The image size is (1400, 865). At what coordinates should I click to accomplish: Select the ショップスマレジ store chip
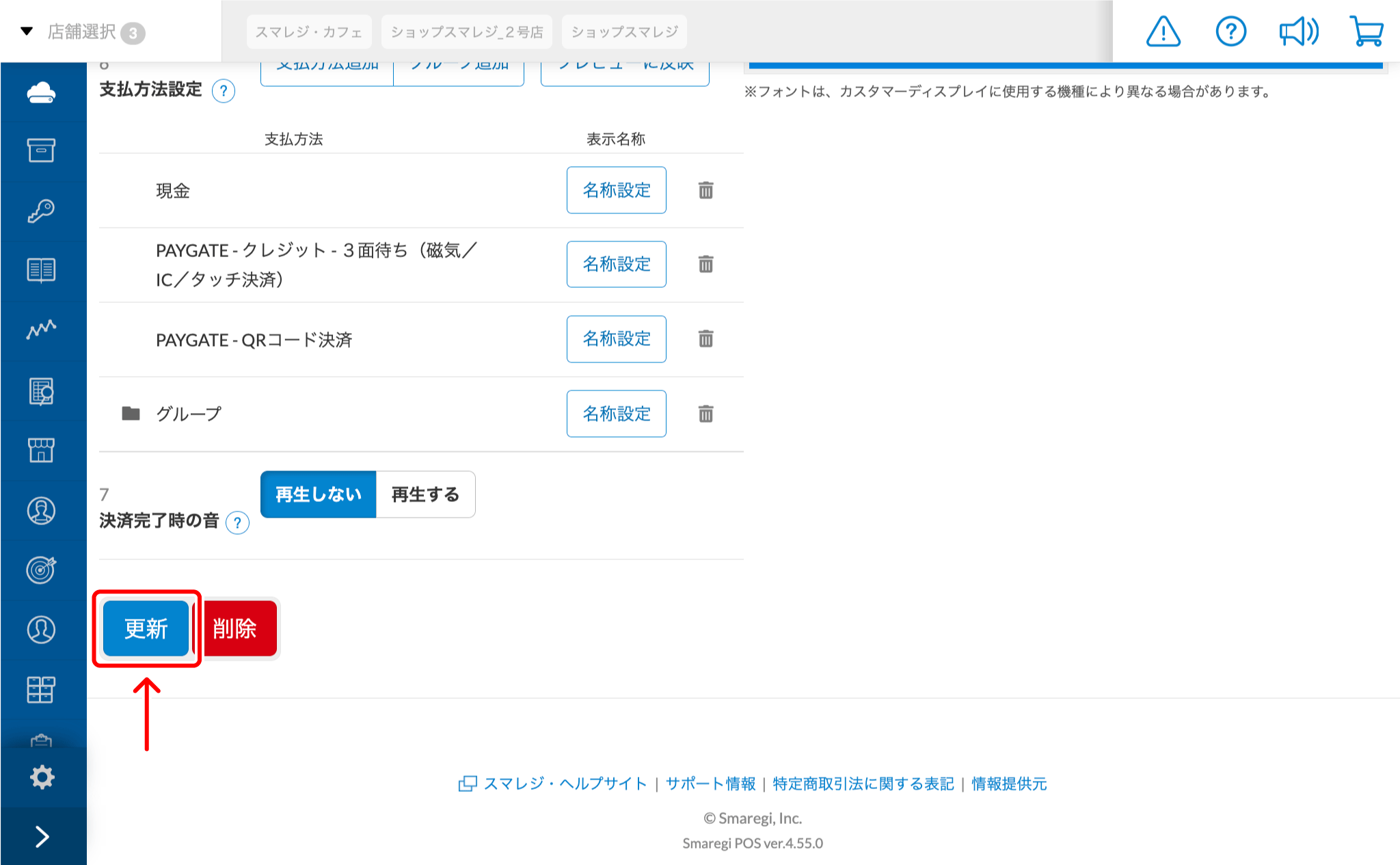[x=624, y=31]
